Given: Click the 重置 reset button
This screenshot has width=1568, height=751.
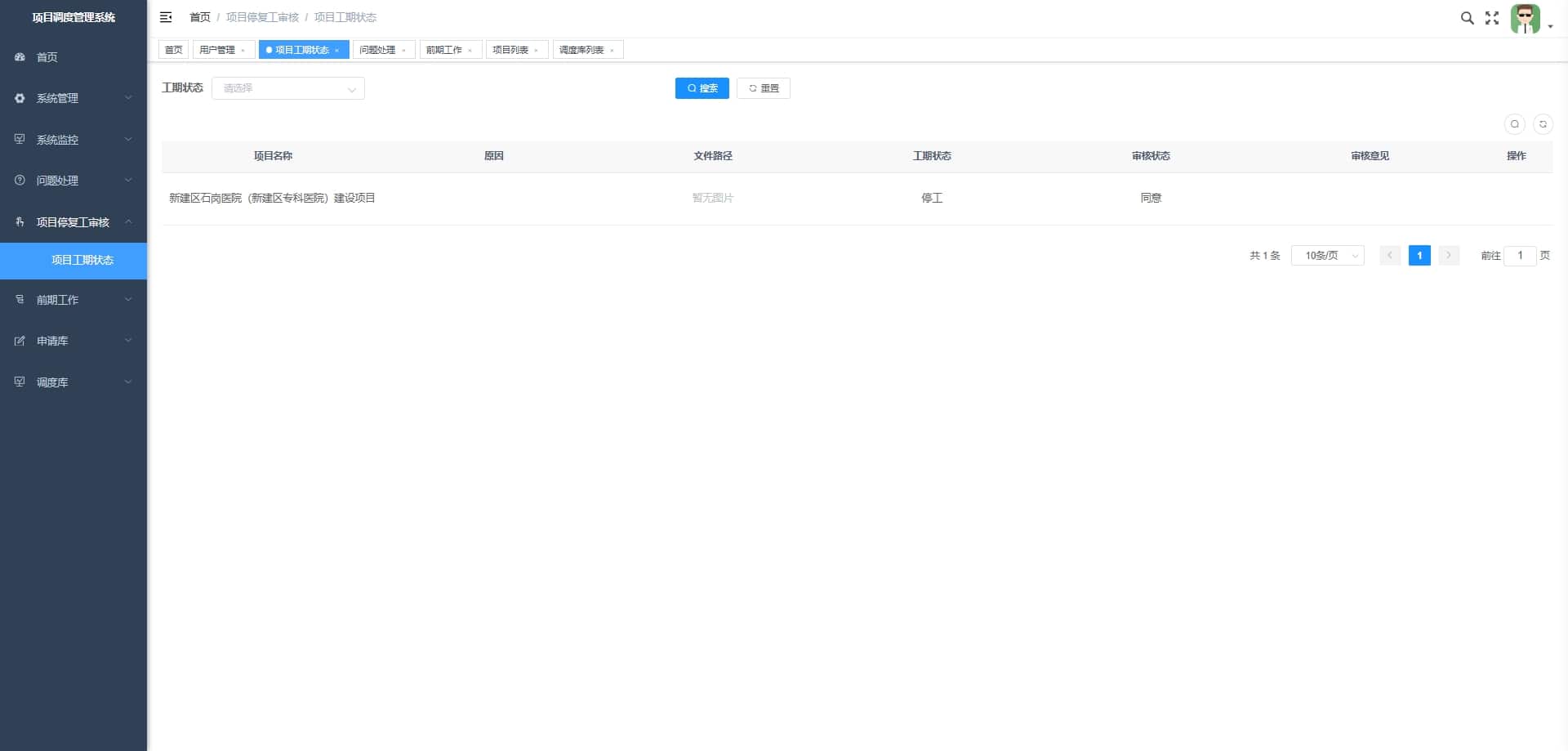Looking at the screenshot, I should (x=764, y=88).
